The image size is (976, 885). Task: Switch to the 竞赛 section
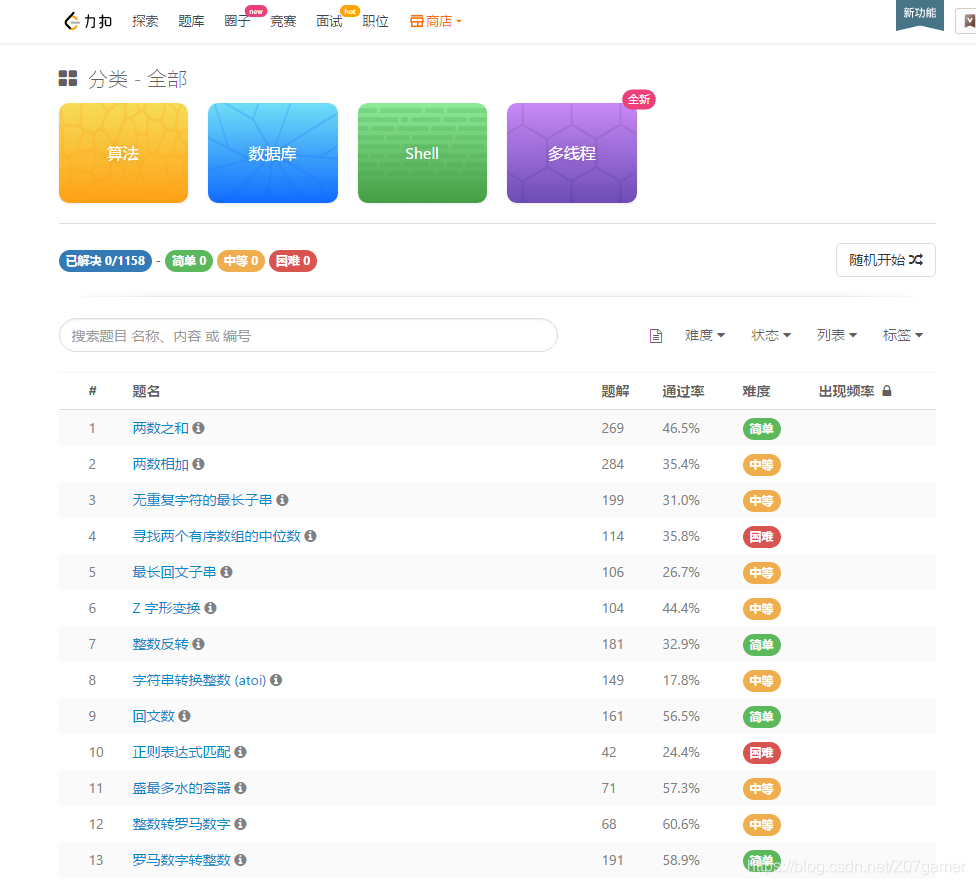point(283,20)
